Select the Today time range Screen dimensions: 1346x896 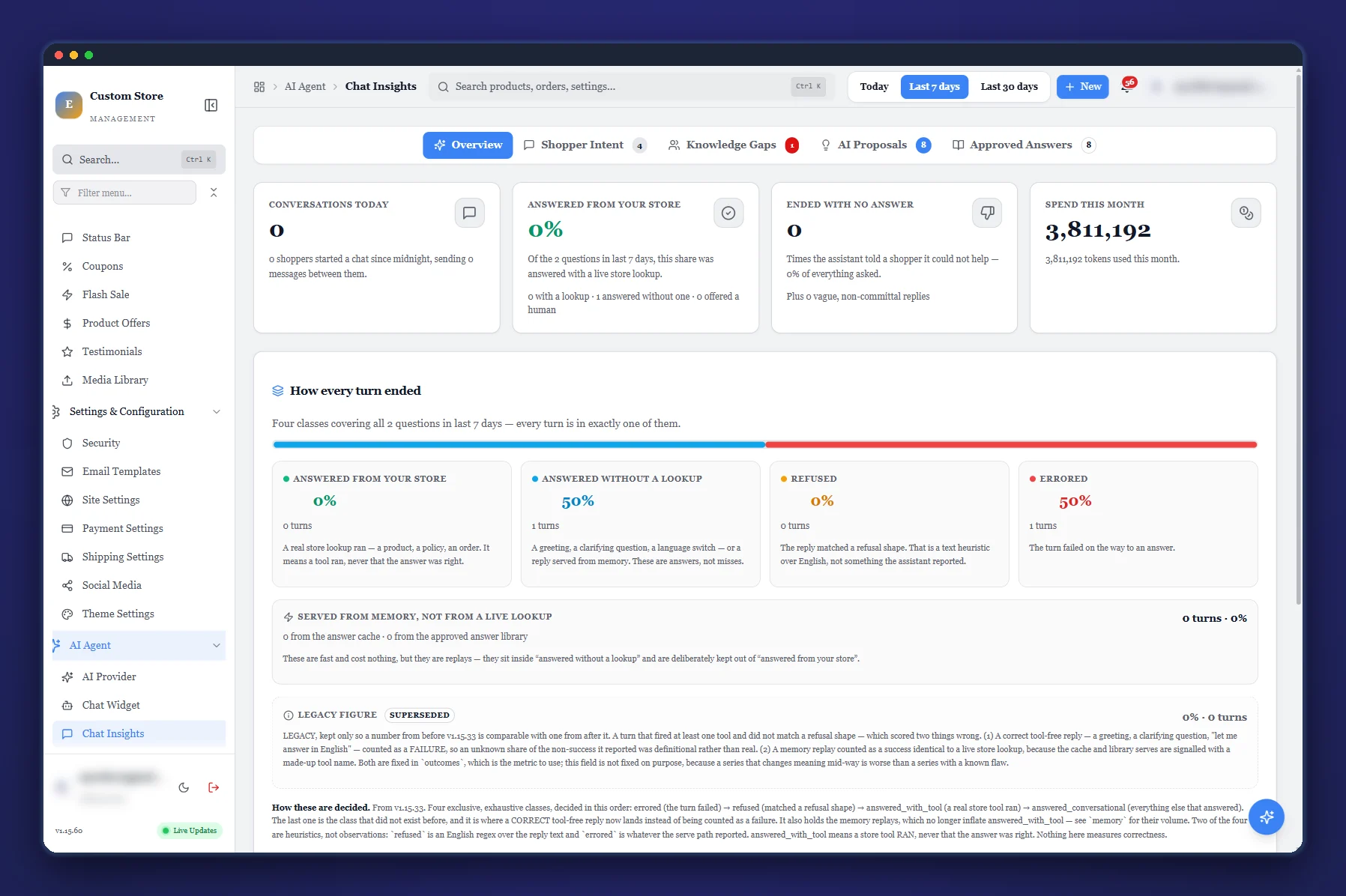[874, 87]
